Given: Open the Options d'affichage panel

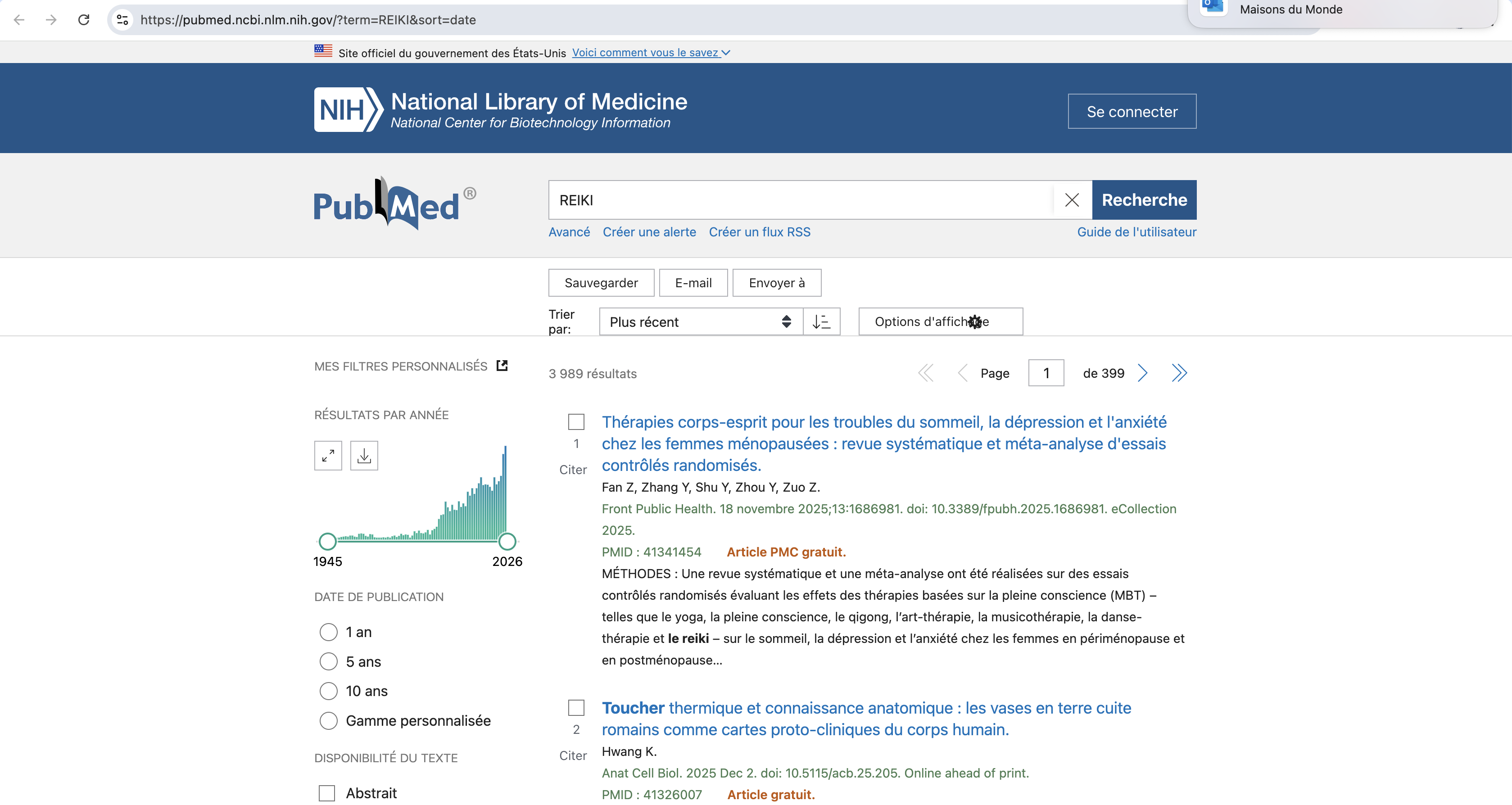Looking at the screenshot, I should tap(940, 321).
